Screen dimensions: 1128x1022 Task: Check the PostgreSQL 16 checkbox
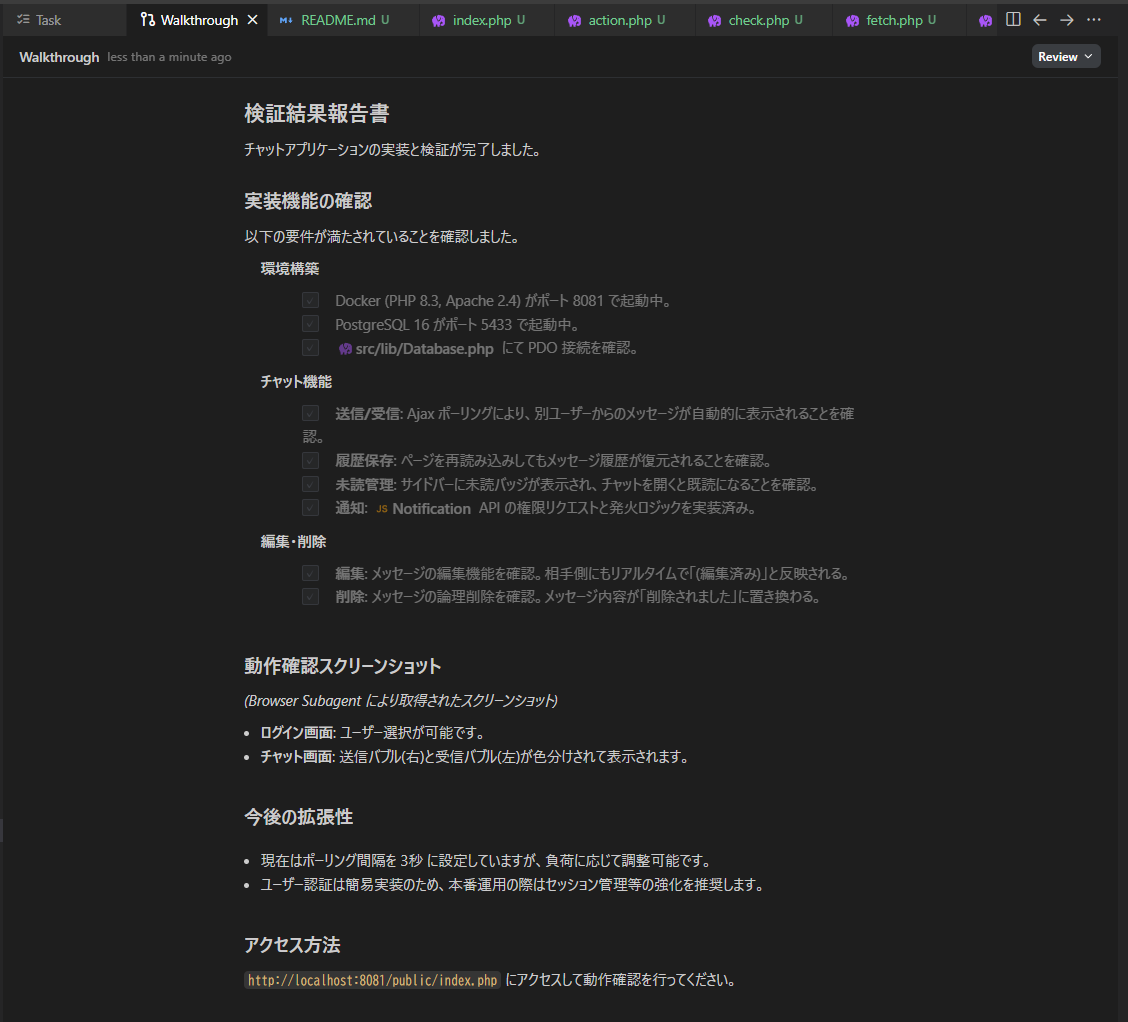(310, 324)
